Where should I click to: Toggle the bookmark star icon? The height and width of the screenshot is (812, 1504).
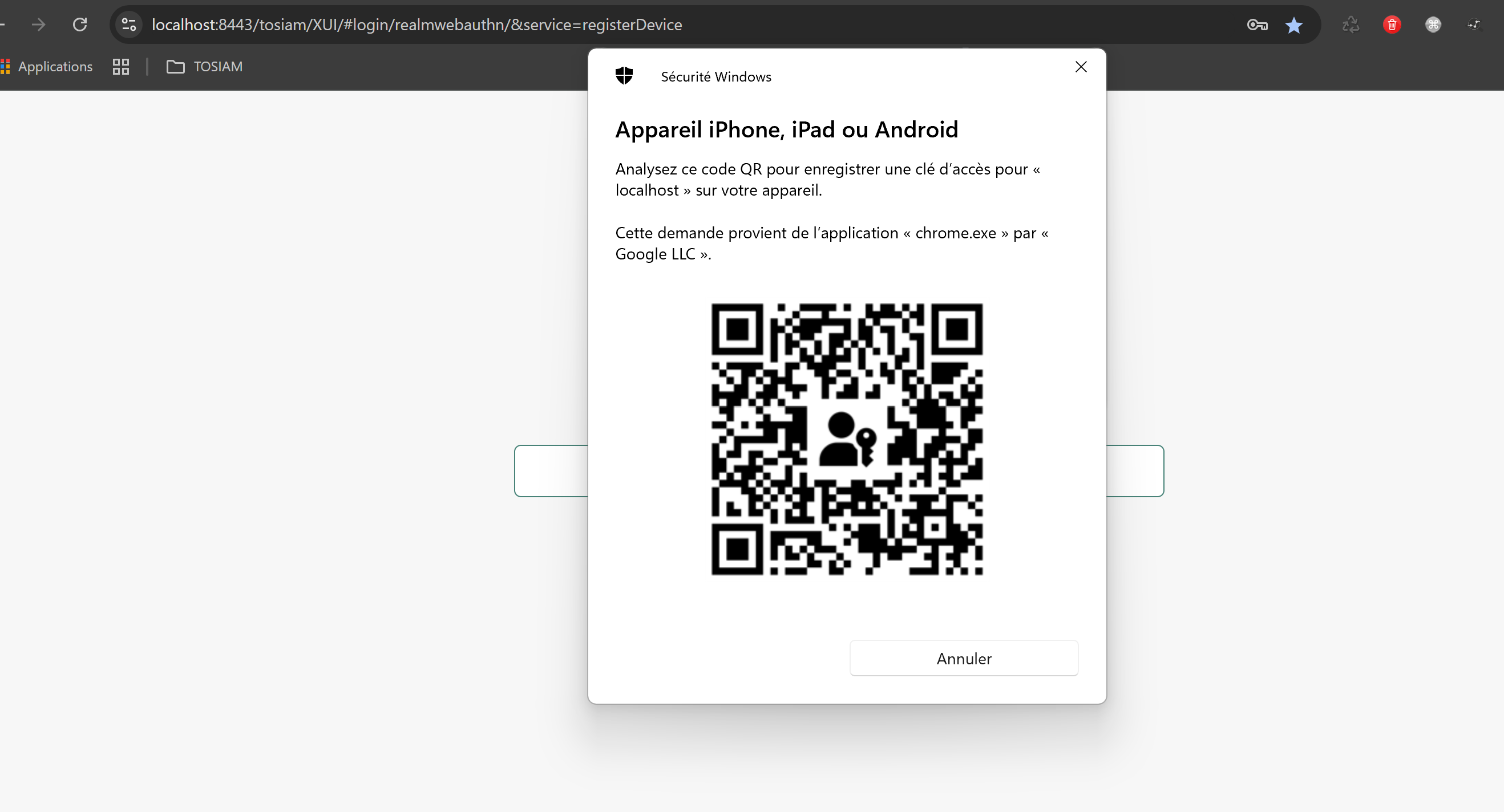(1294, 25)
